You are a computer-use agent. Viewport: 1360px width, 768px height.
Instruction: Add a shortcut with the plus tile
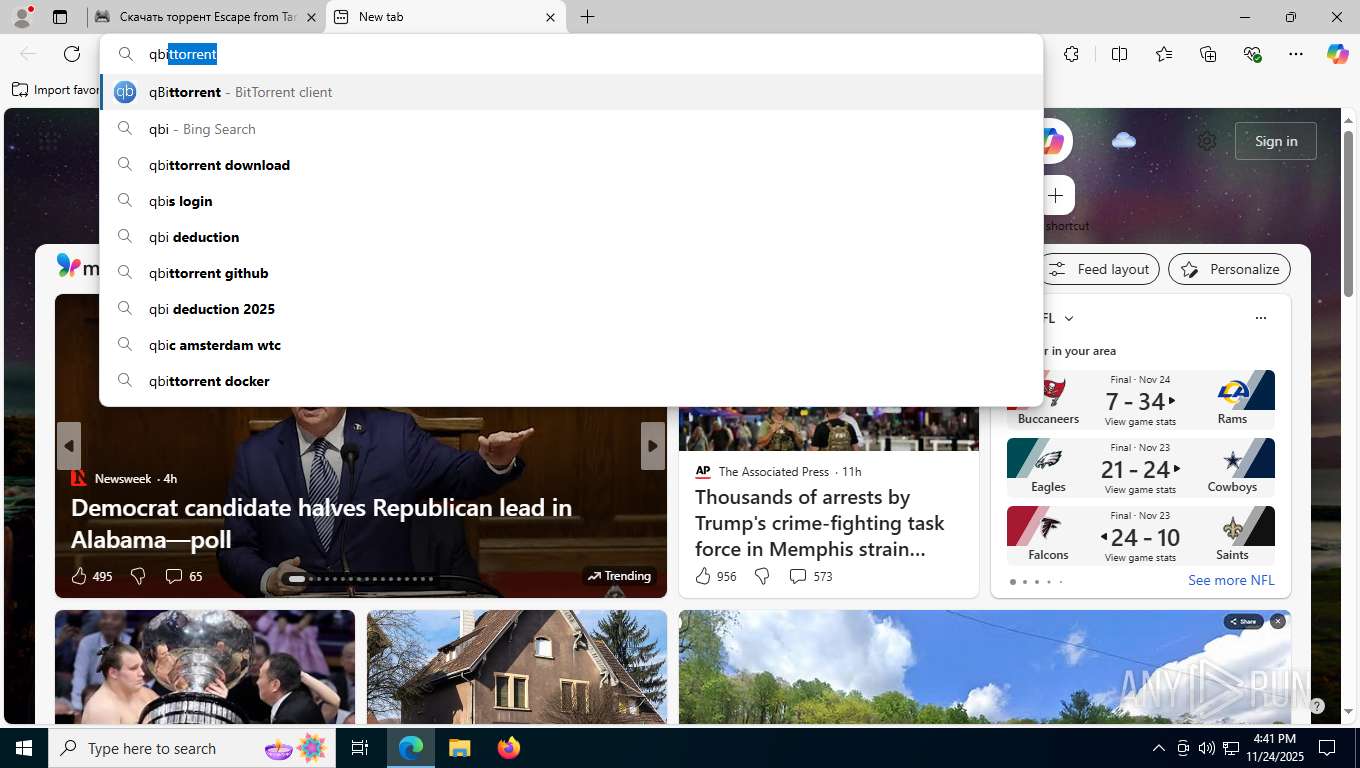click(1055, 195)
